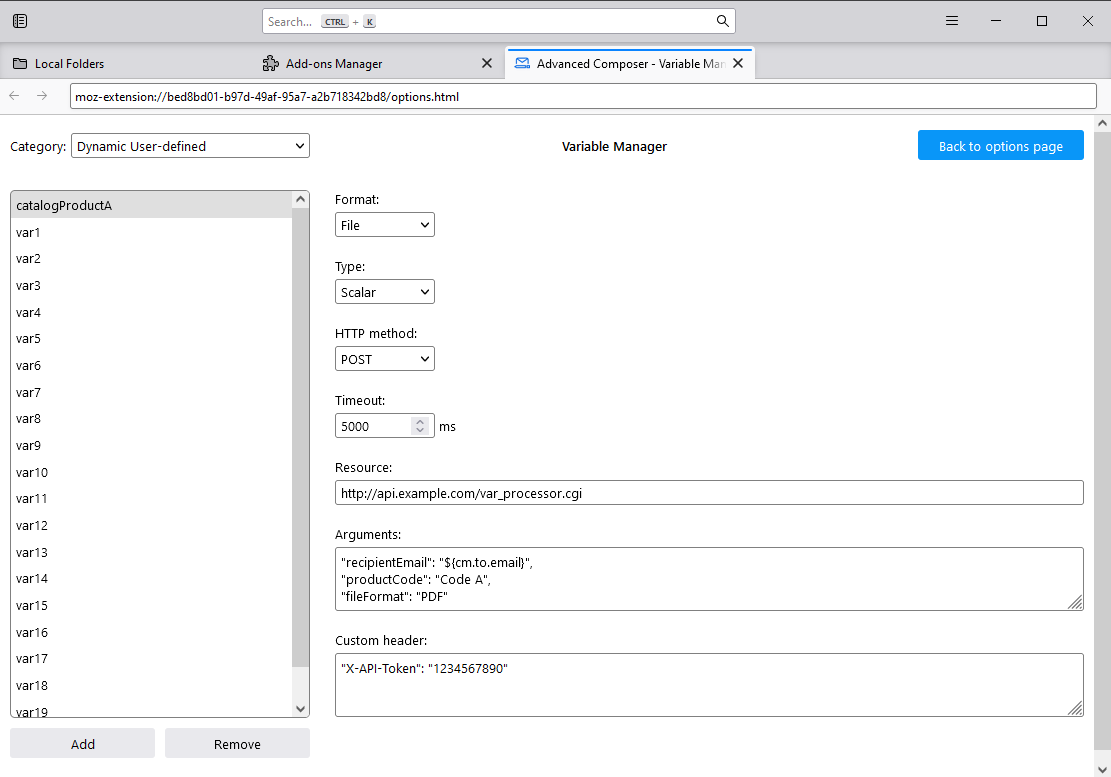Select var12 in the variable list
This screenshot has width=1111, height=777.
click(x=151, y=526)
